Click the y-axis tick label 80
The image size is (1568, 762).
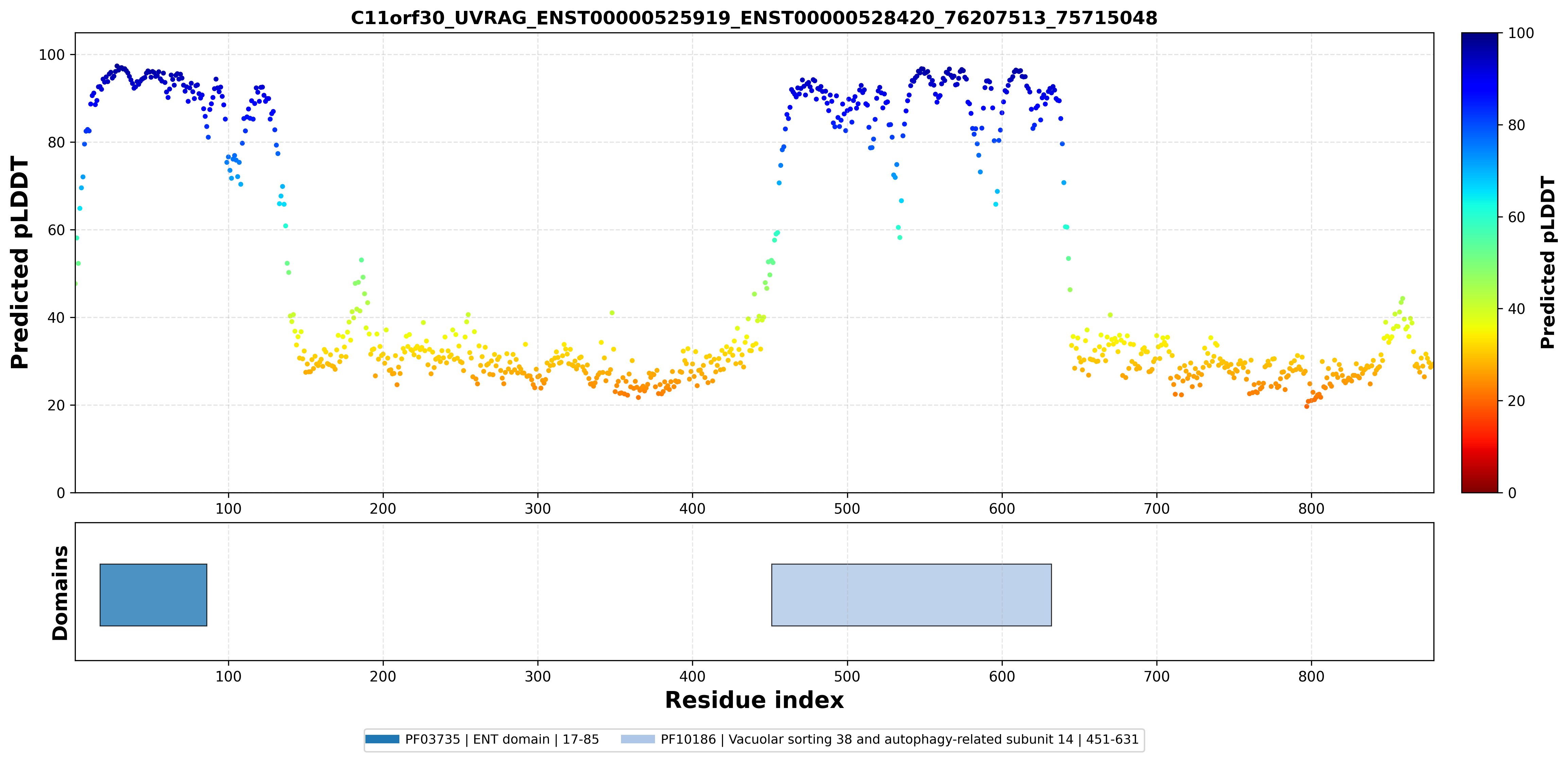(x=56, y=142)
